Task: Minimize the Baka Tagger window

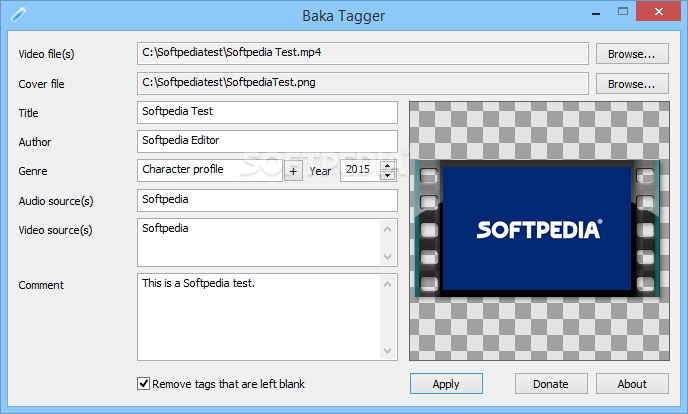Action: pos(596,13)
